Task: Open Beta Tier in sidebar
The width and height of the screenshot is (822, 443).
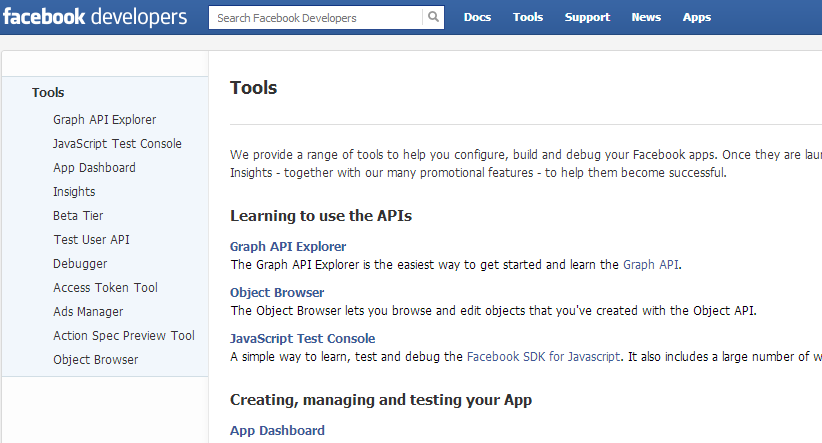Action: coord(78,215)
